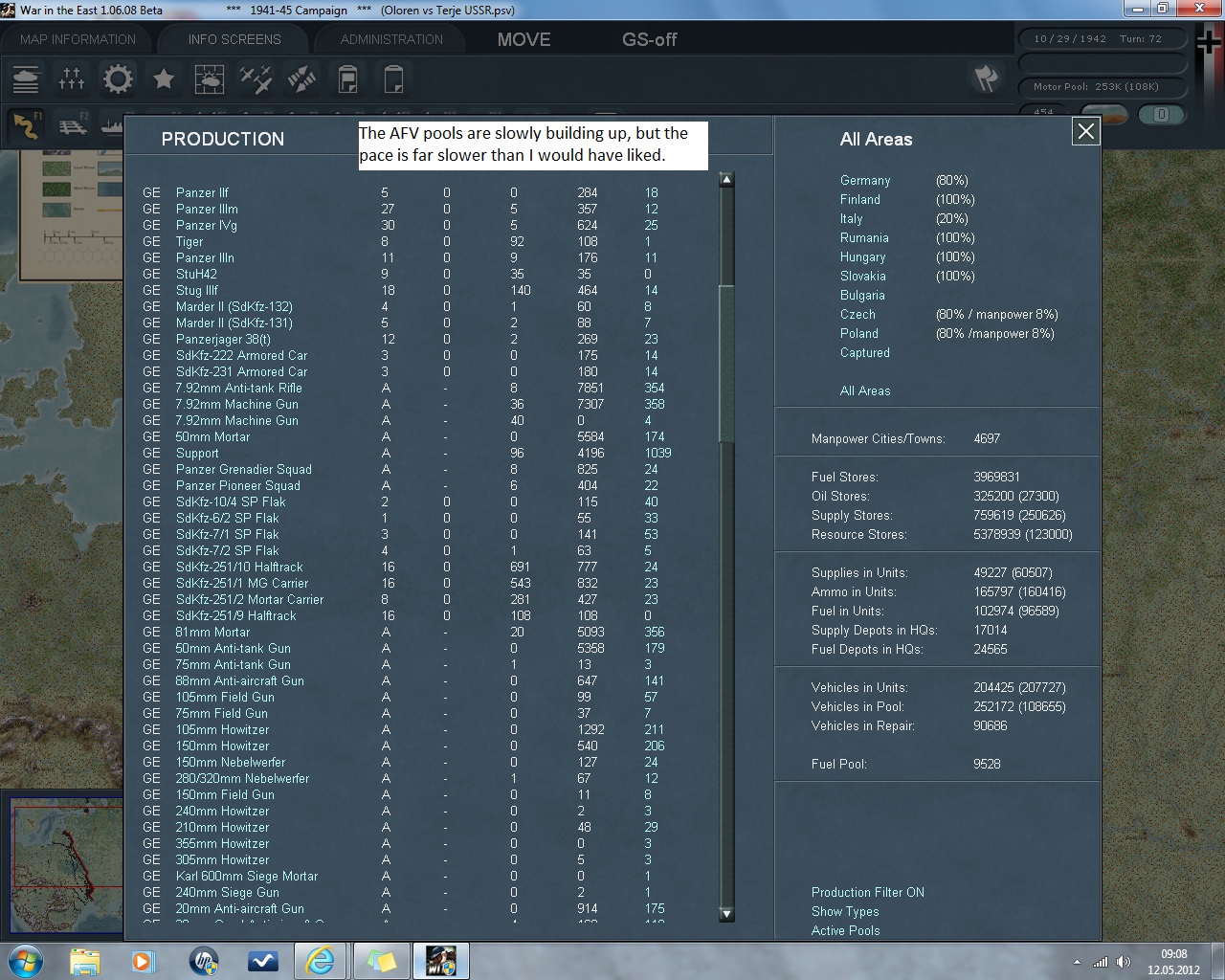Click the crossed arrows toolbar icon
The height and width of the screenshot is (980, 1225).
301,78
